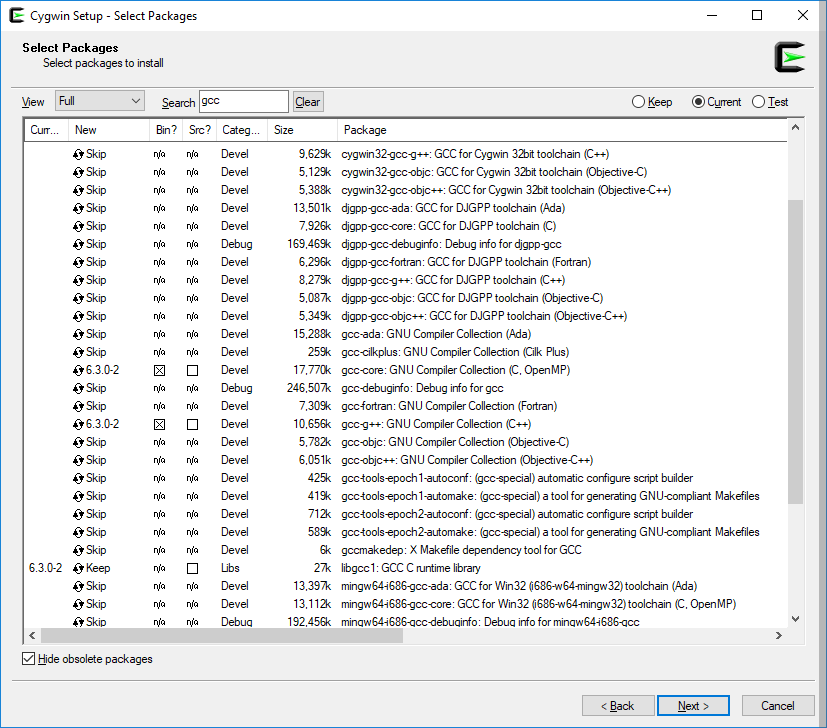Click cycle icon for gcc-g++ 6.3.0-2

pyautogui.click(x=78, y=424)
